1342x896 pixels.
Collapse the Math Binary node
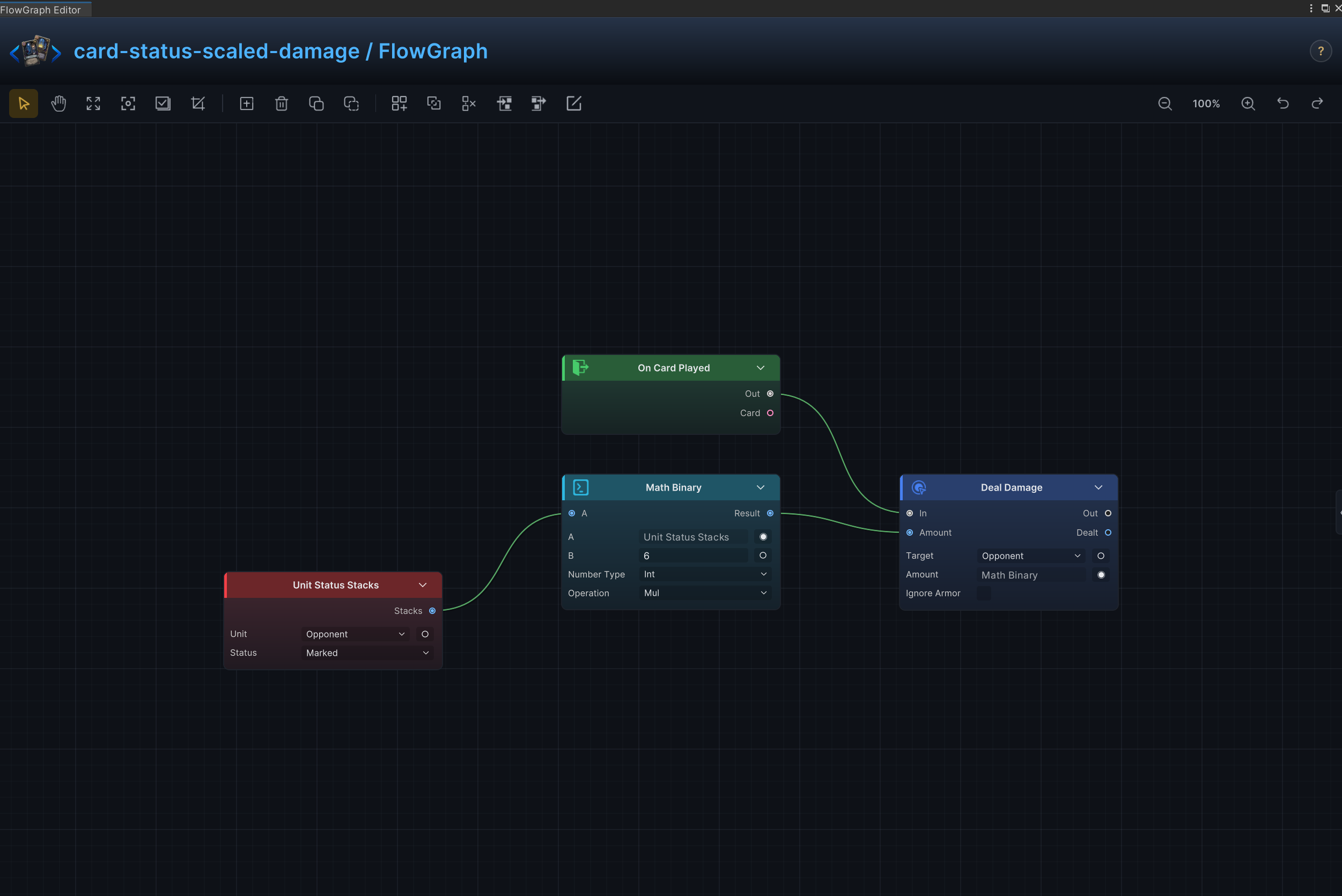(761, 487)
